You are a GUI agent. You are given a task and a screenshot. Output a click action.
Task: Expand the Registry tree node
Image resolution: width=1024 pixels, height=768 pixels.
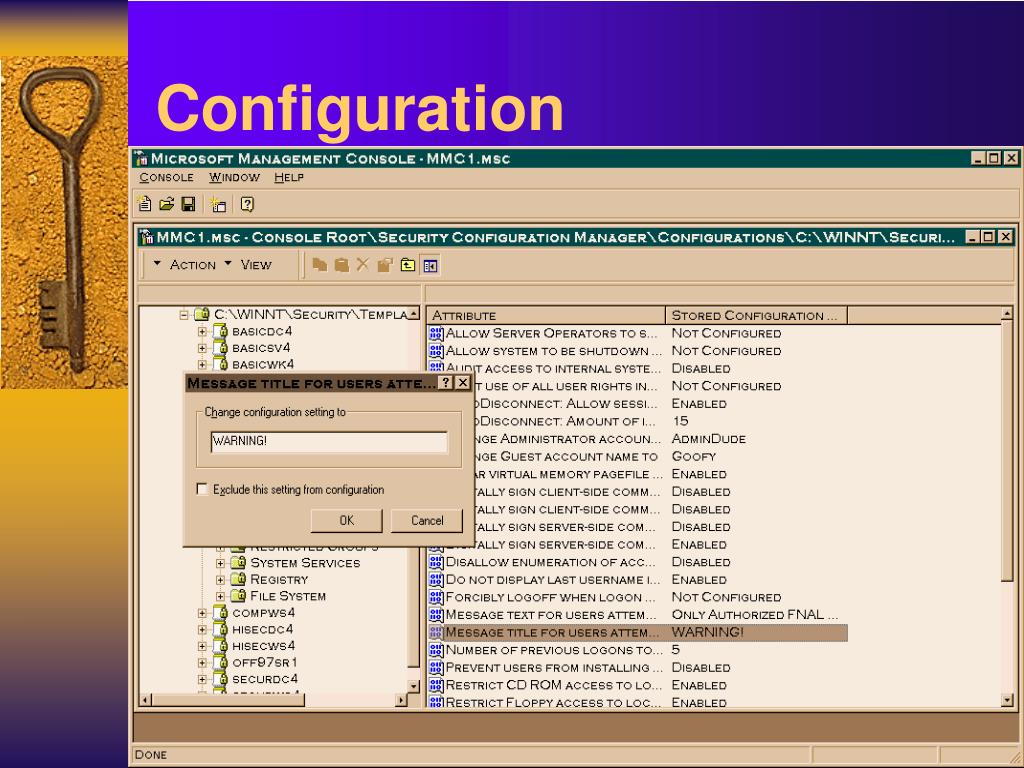pyautogui.click(x=221, y=579)
